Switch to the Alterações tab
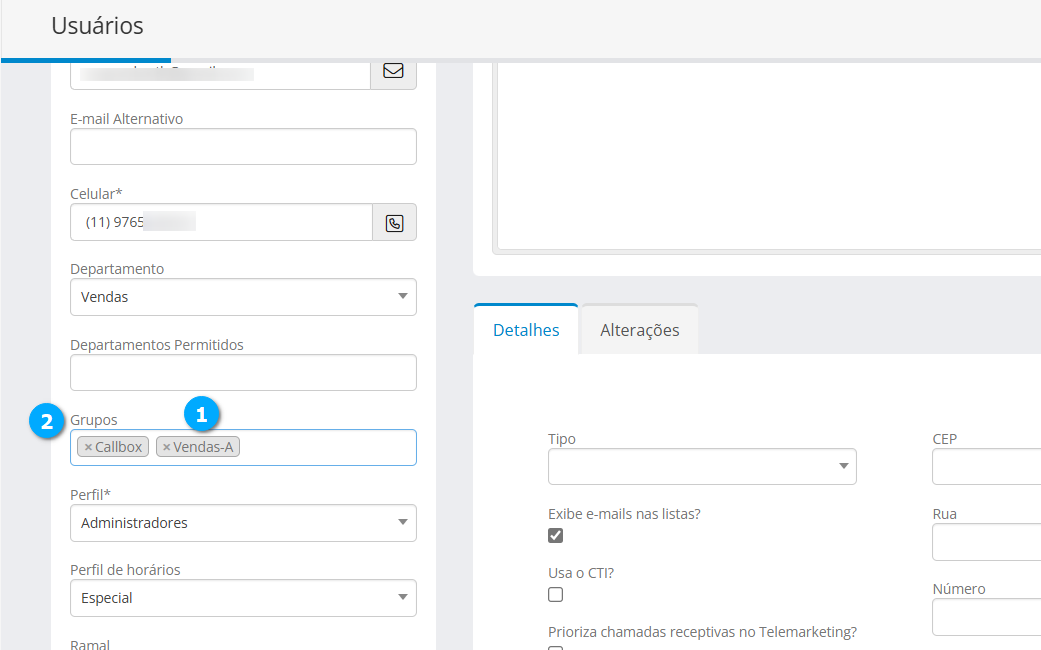The width and height of the screenshot is (1041, 650). coord(639,330)
